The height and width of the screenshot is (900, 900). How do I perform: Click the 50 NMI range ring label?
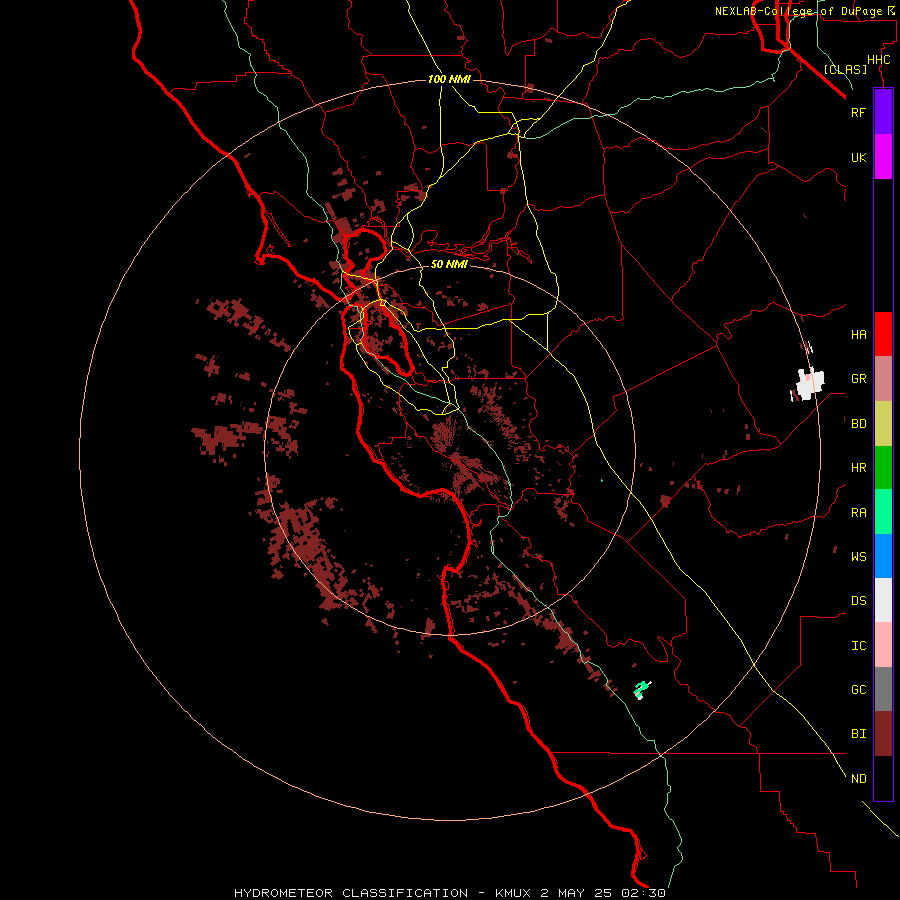coord(449,264)
